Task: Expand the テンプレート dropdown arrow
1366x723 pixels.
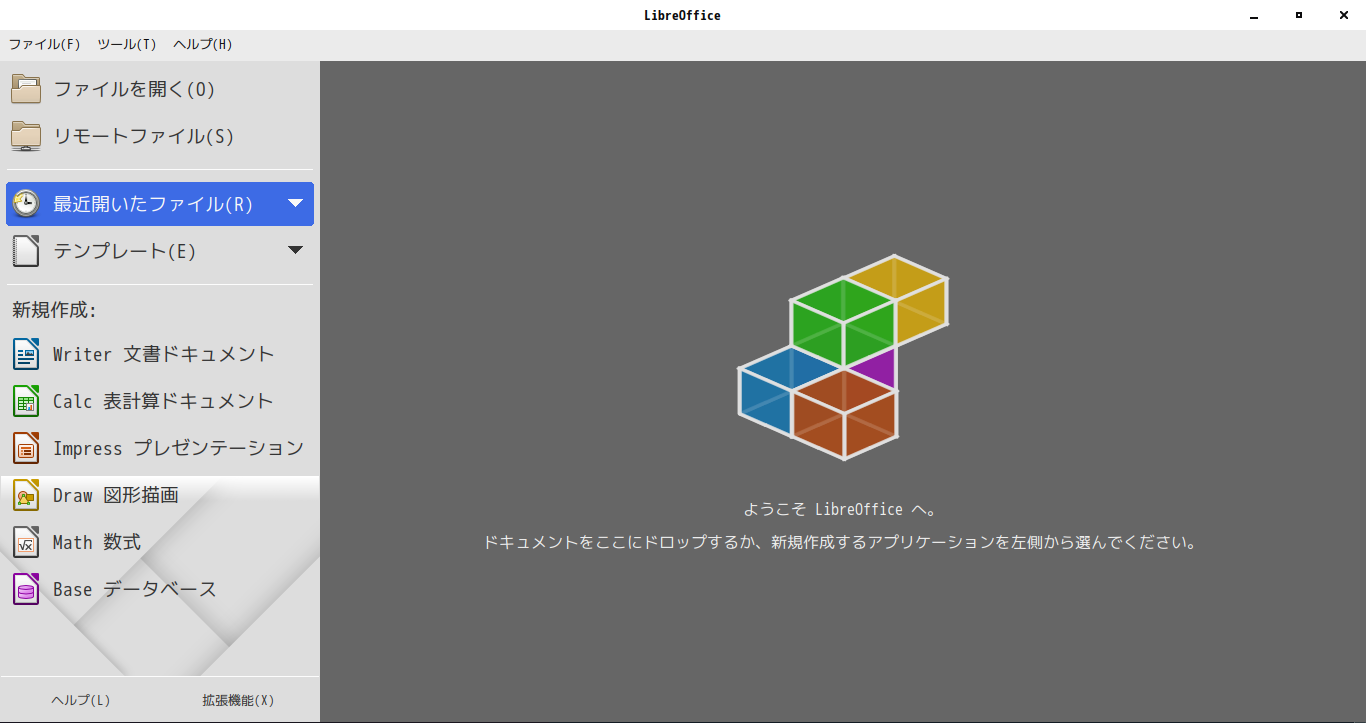Action: coord(295,250)
